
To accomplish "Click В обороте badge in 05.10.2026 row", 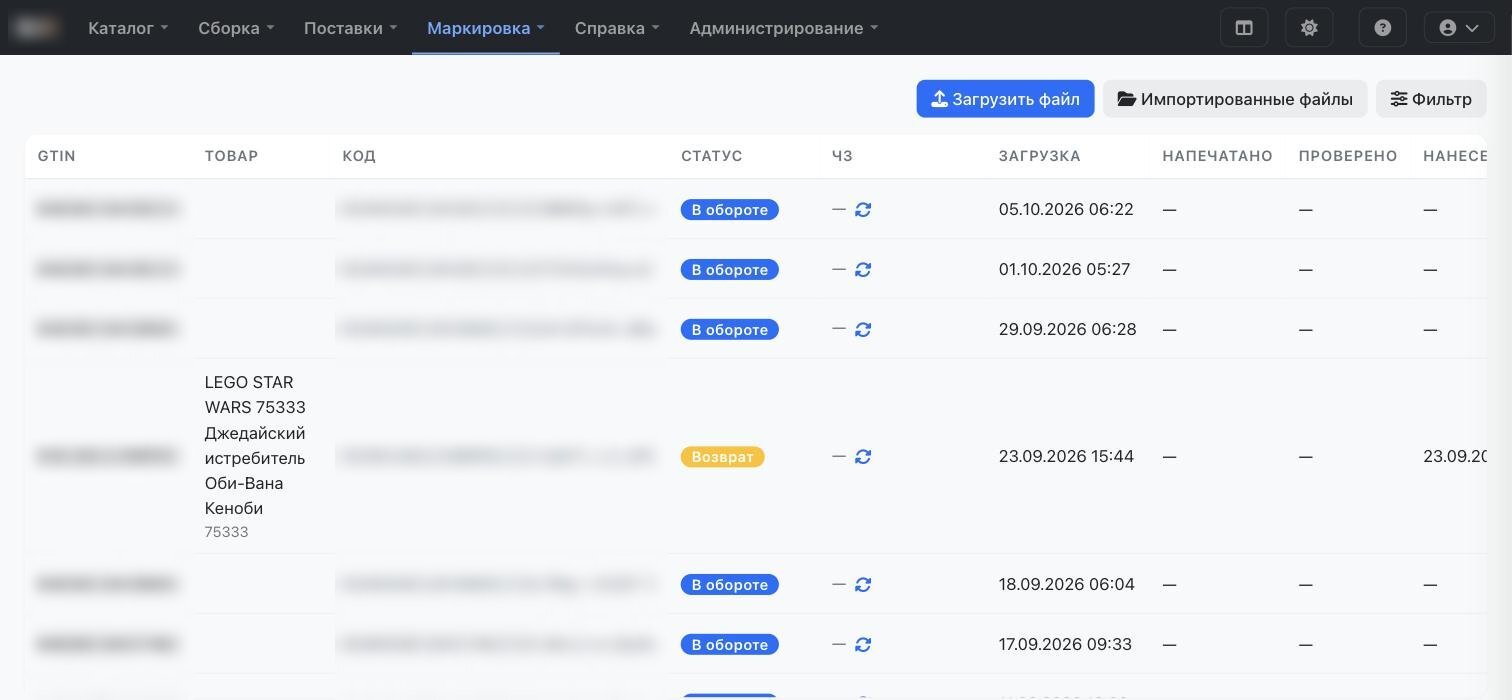I will [730, 210].
